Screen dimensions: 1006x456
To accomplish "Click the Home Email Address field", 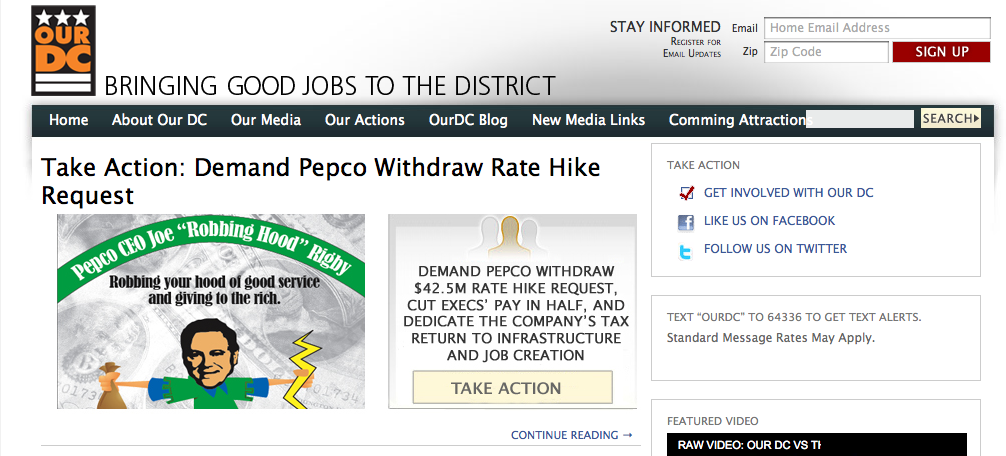I will (877, 28).
